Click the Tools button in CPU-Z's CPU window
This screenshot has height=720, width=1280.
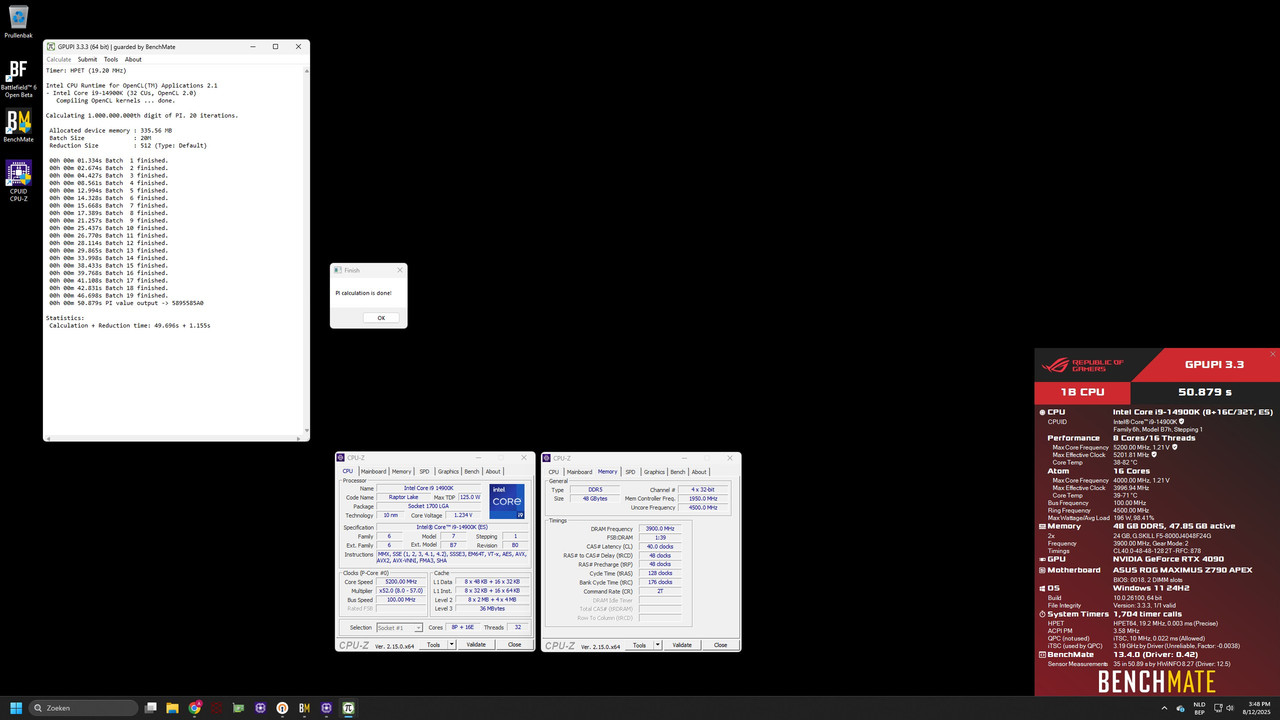433,644
